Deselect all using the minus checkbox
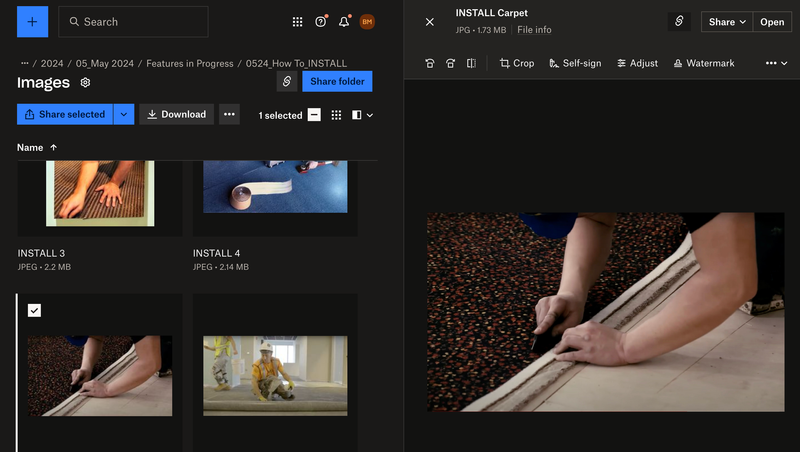The image size is (800, 452). coord(314,115)
